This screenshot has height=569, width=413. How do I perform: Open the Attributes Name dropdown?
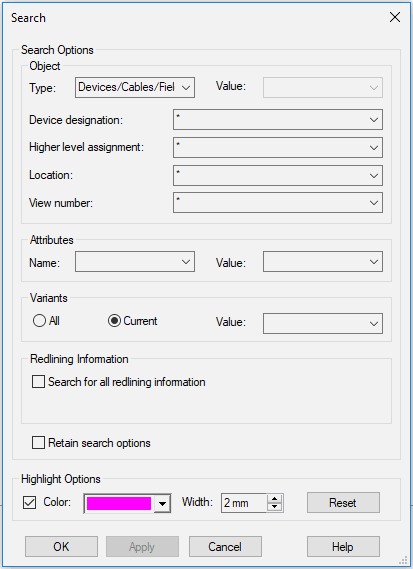(135, 262)
